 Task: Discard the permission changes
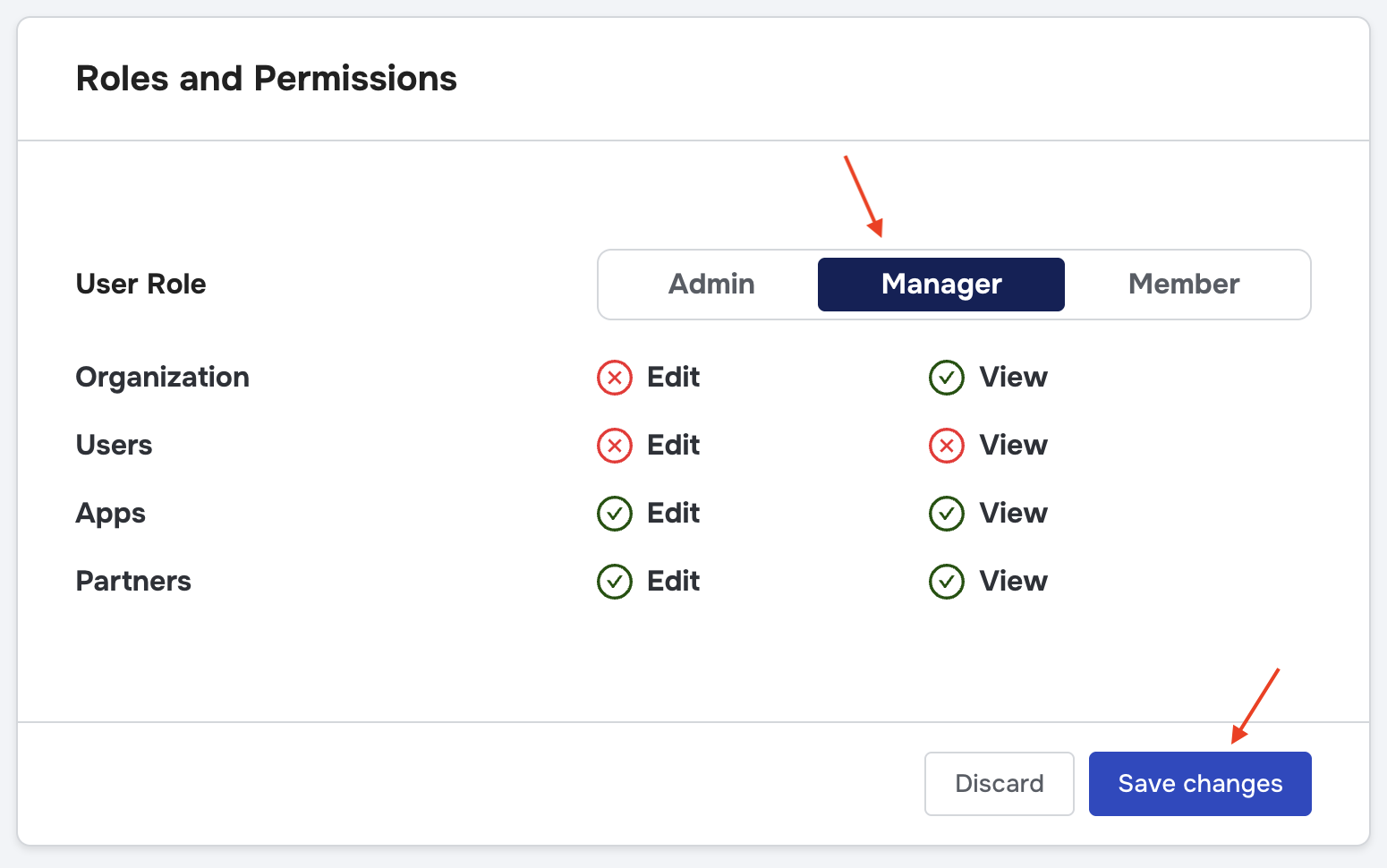[999, 784]
